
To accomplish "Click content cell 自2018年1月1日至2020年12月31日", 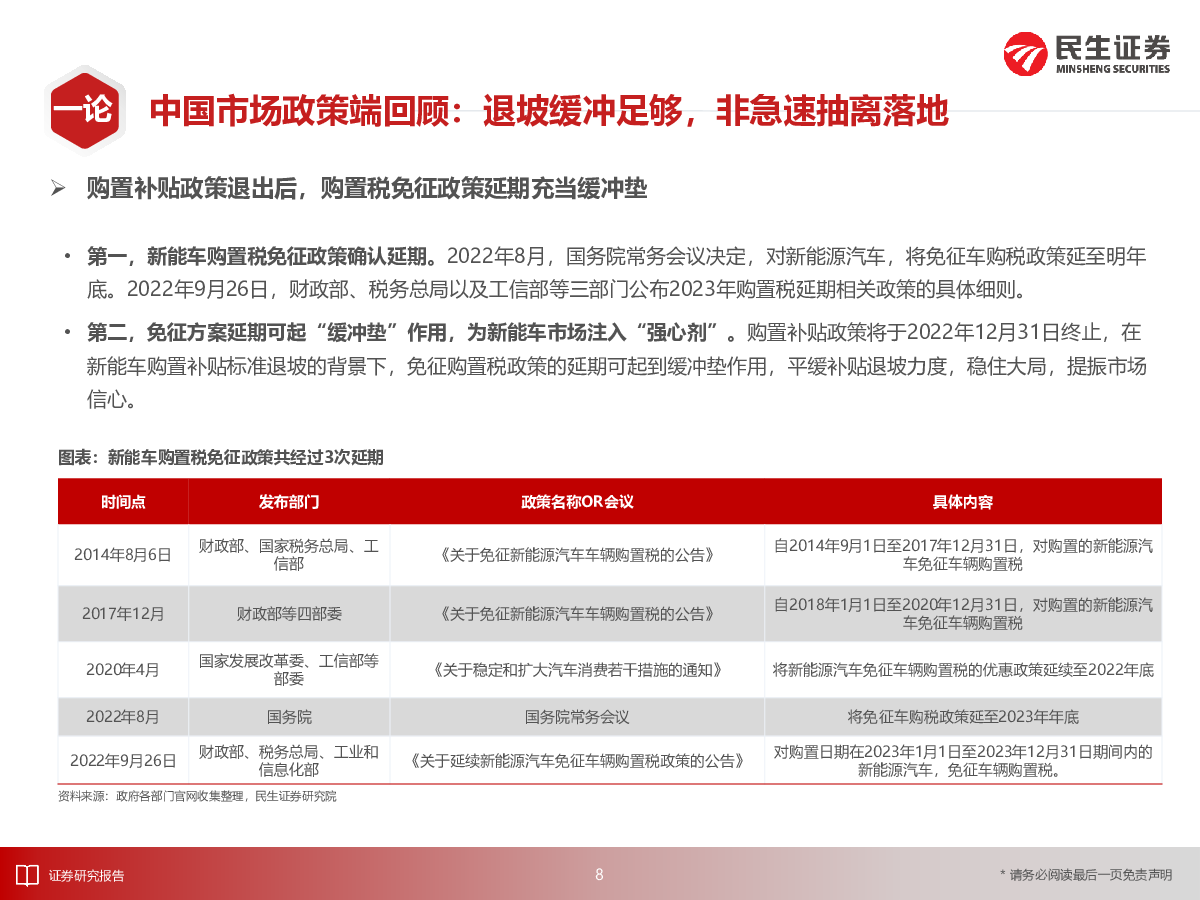I will click(963, 613).
